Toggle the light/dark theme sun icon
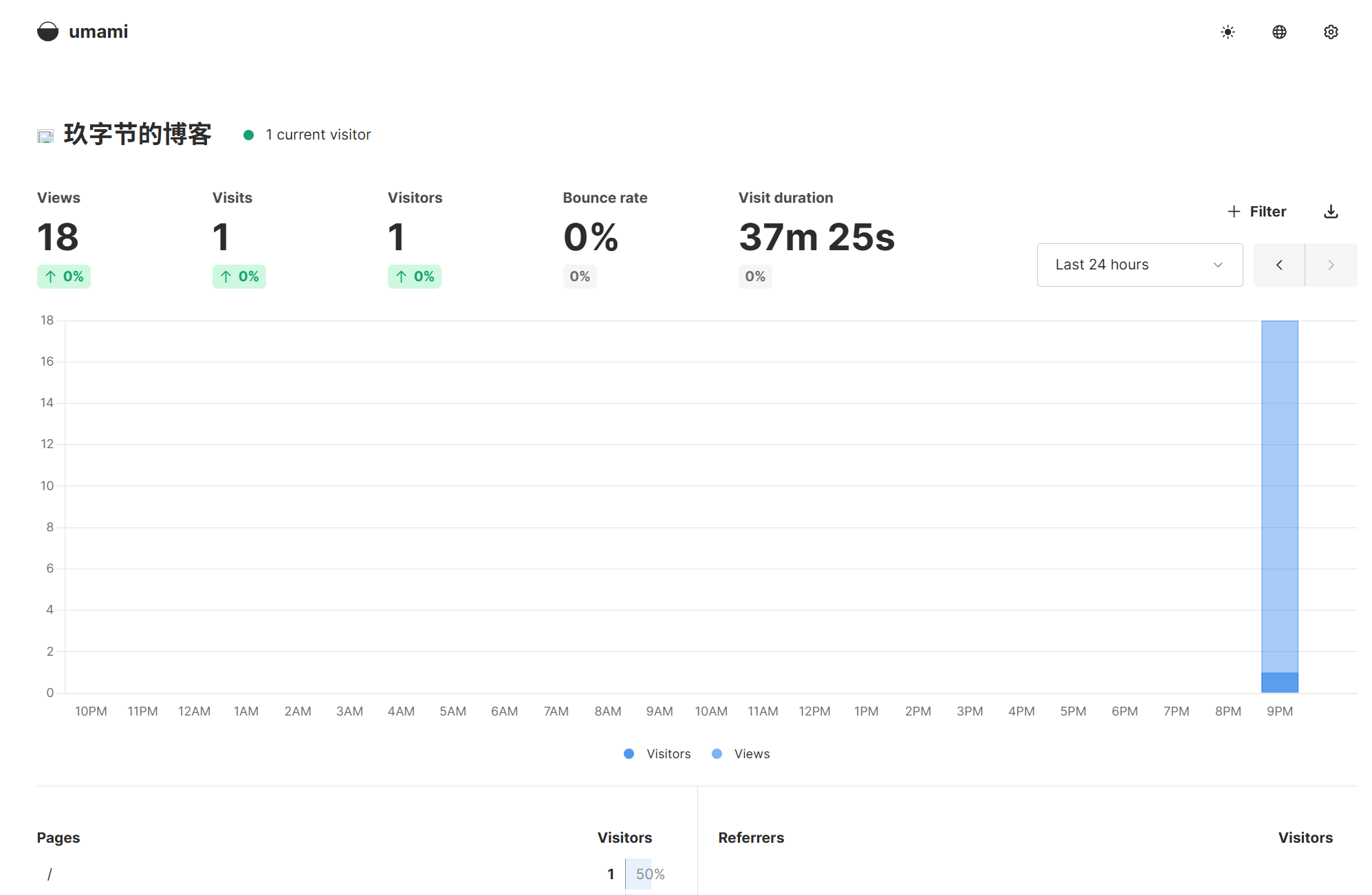This screenshot has width=1372, height=895. [1228, 32]
